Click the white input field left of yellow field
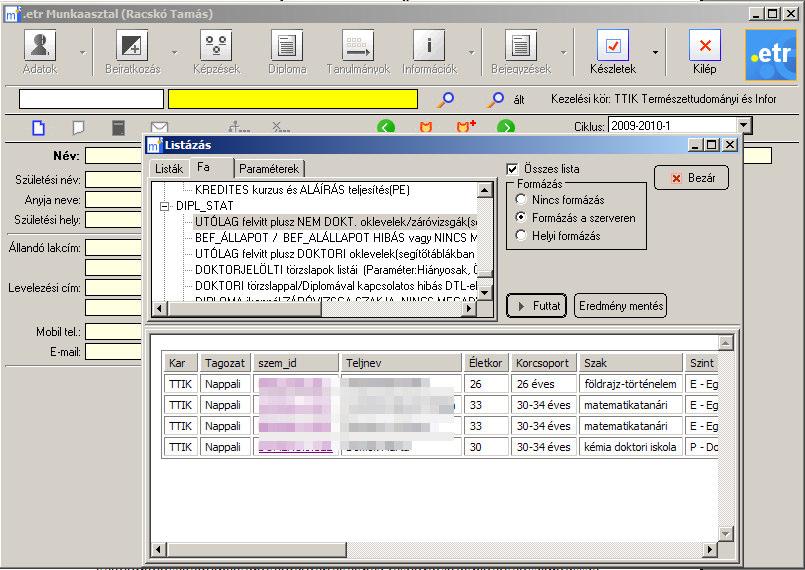805x570 pixels. (91, 99)
